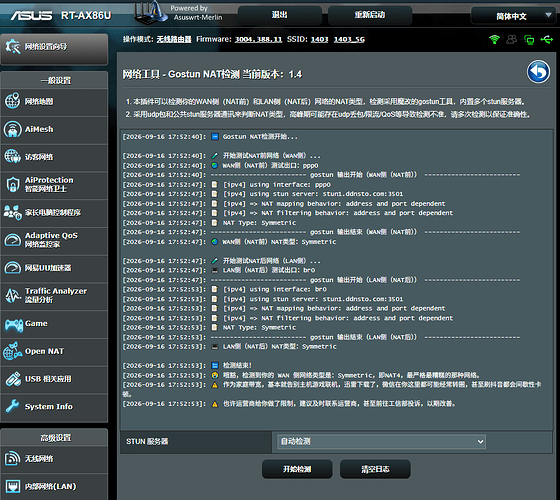Click the green WiFi status icon
Image resolution: width=560 pixels, height=500 pixels.
coord(495,39)
